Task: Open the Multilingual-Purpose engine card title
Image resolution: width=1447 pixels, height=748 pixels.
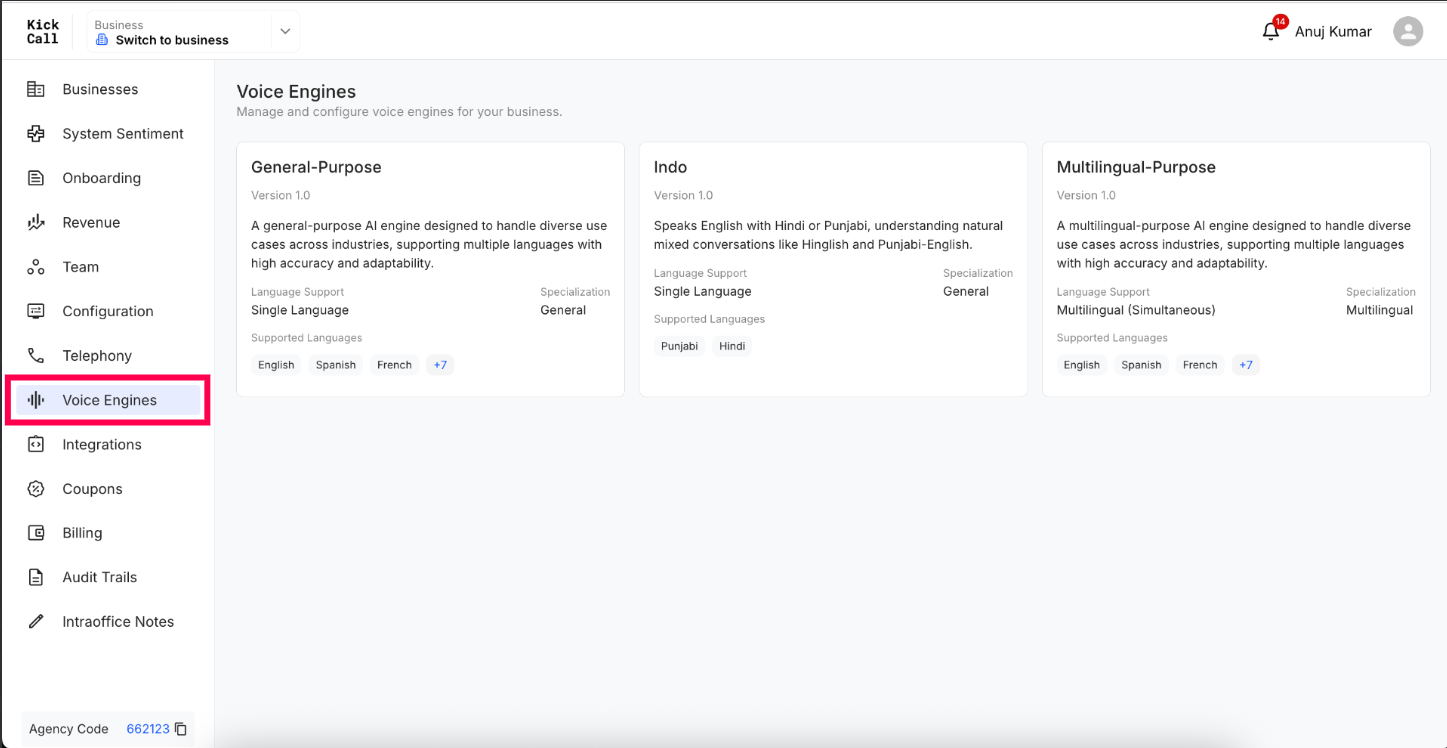Action: click(x=1136, y=167)
